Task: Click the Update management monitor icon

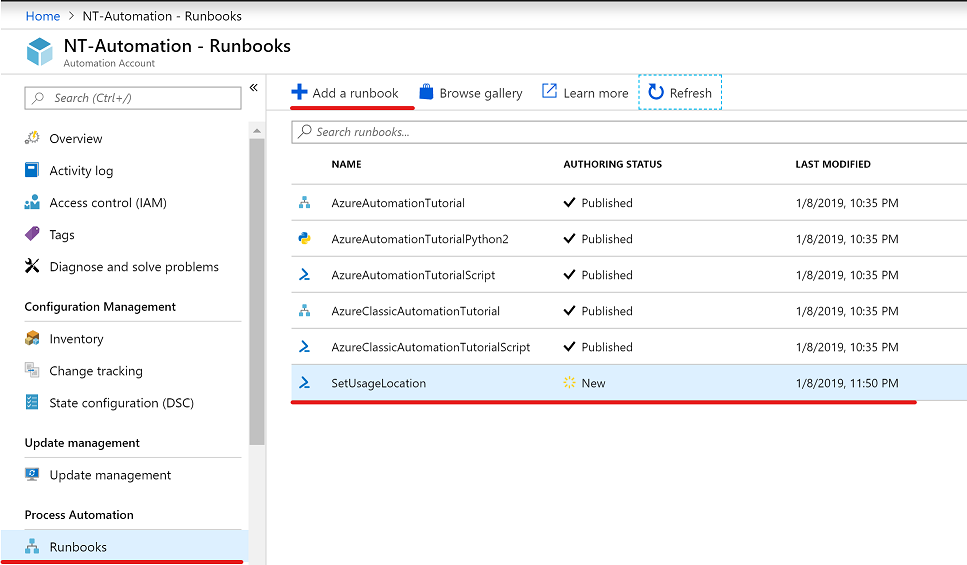Action: (x=32, y=474)
